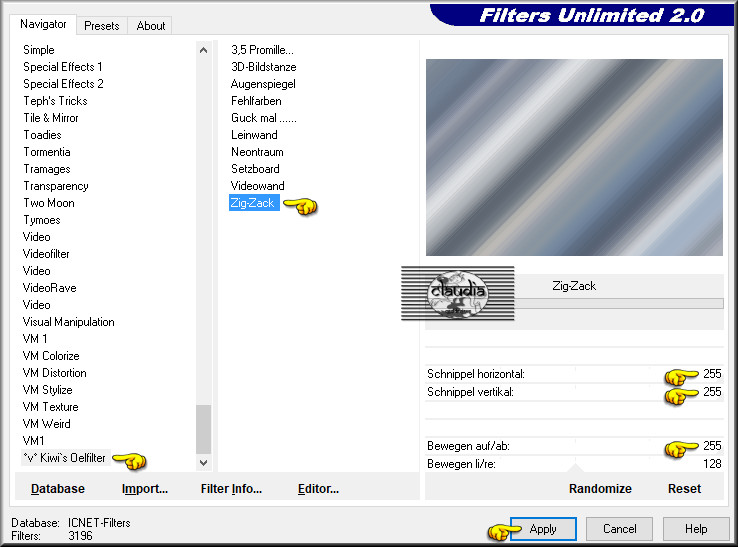
Task: Select the Toadies category
Action: pyautogui.click(x=42, y=135)
